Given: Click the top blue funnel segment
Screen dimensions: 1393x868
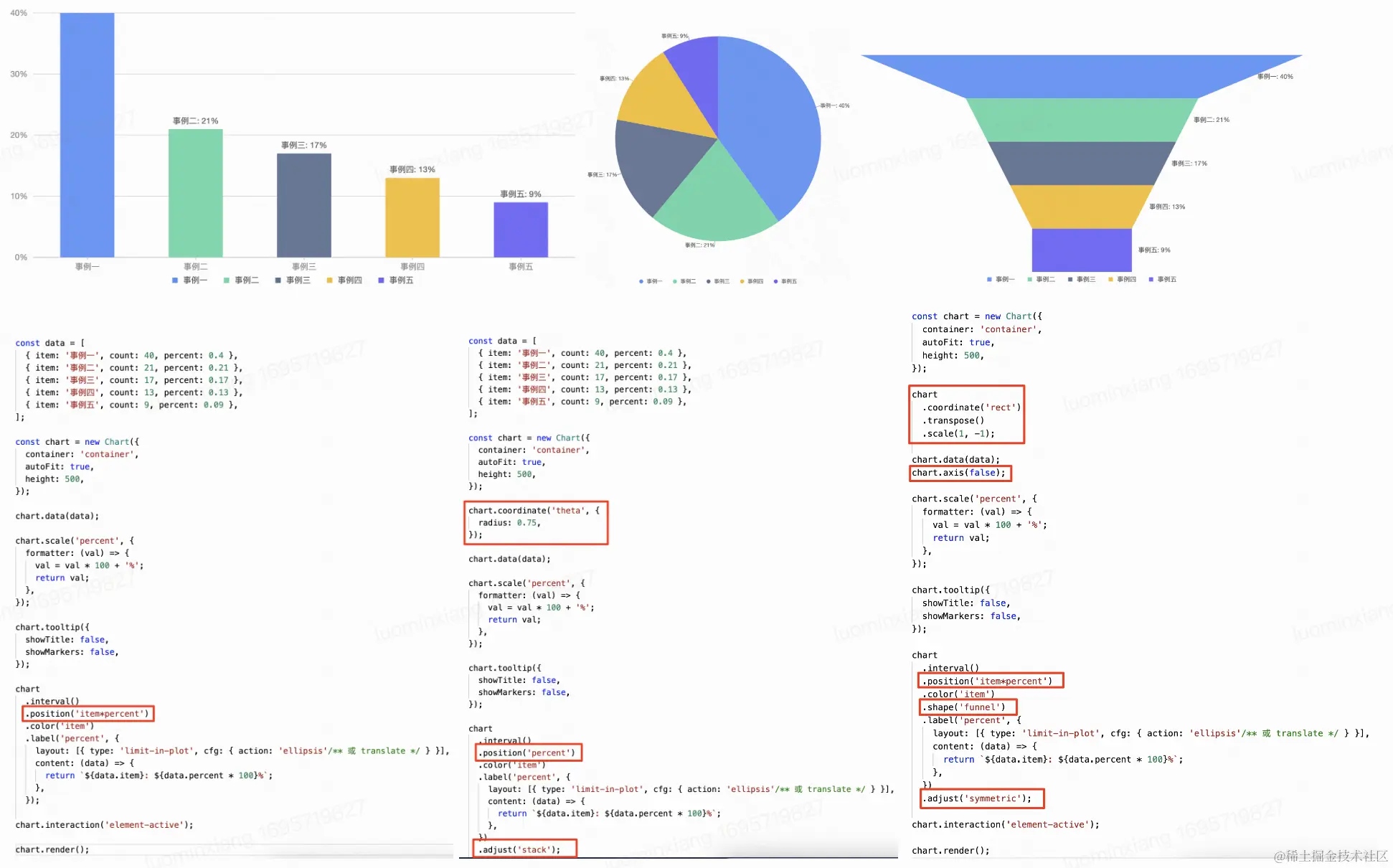Looking at the screenshot, I should (1081, 75).
